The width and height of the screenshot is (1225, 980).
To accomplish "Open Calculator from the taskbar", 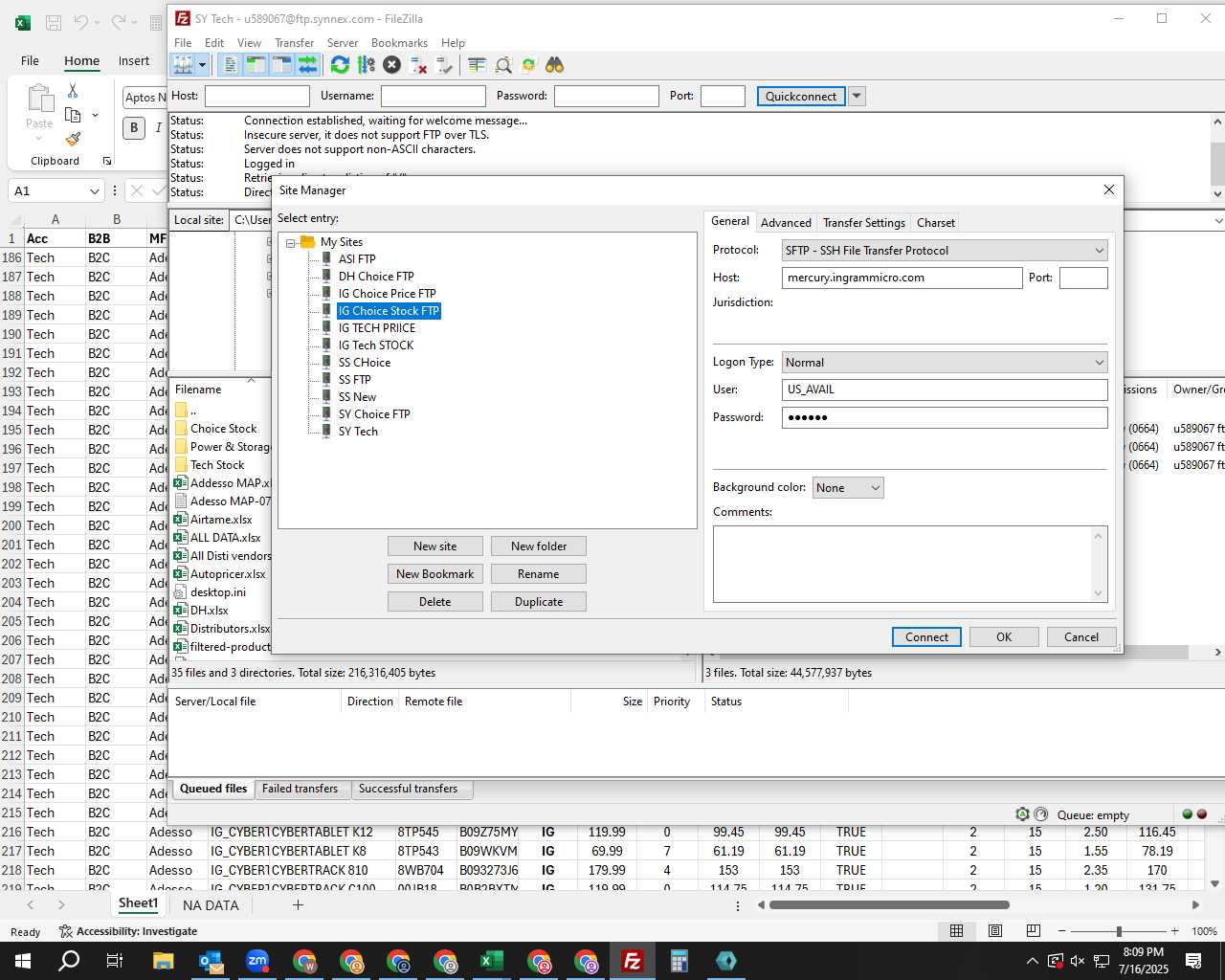I will pyautogui.click(x=679, y=961).
